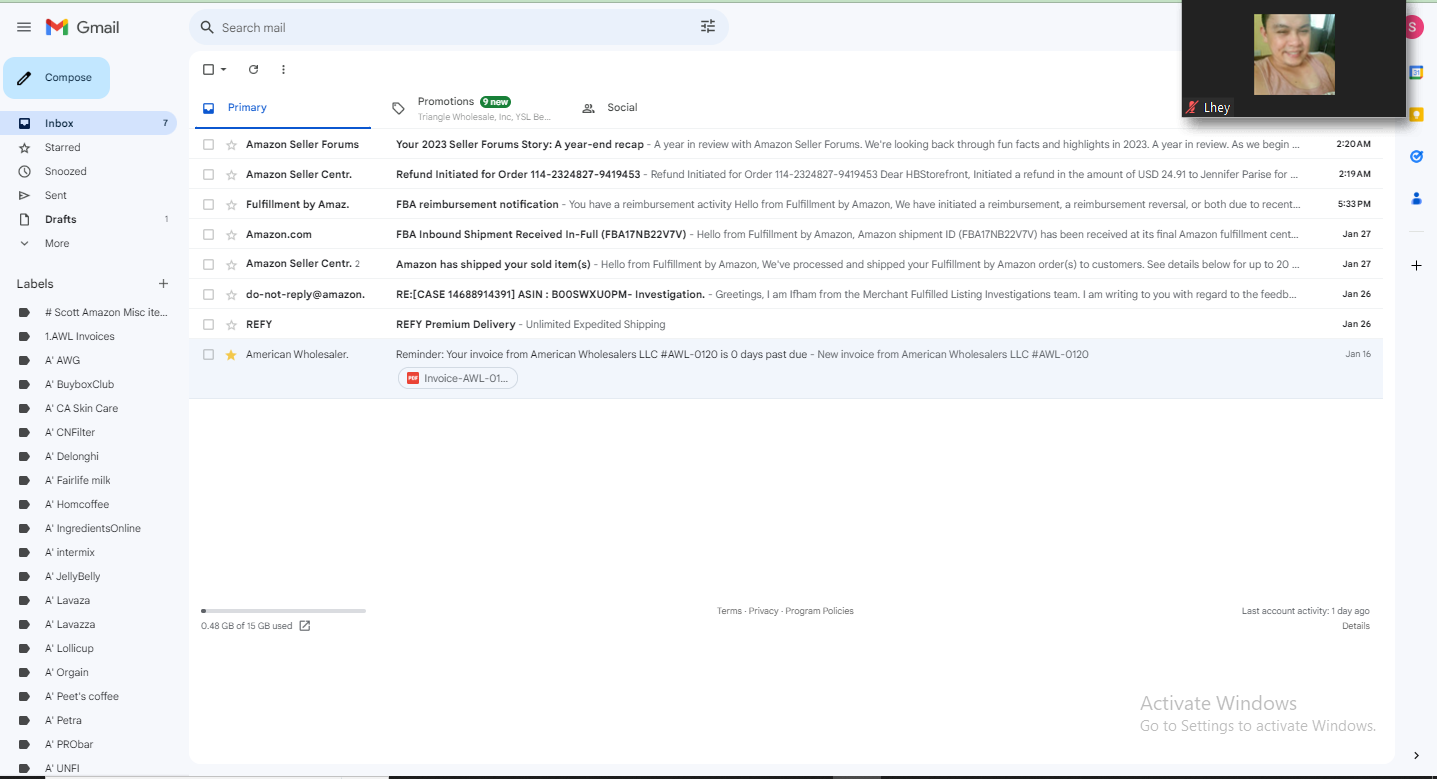Star the REFY Premium Delivery email
The height and width of the screenshot is (779, 1437).
[x=231, y=324]
